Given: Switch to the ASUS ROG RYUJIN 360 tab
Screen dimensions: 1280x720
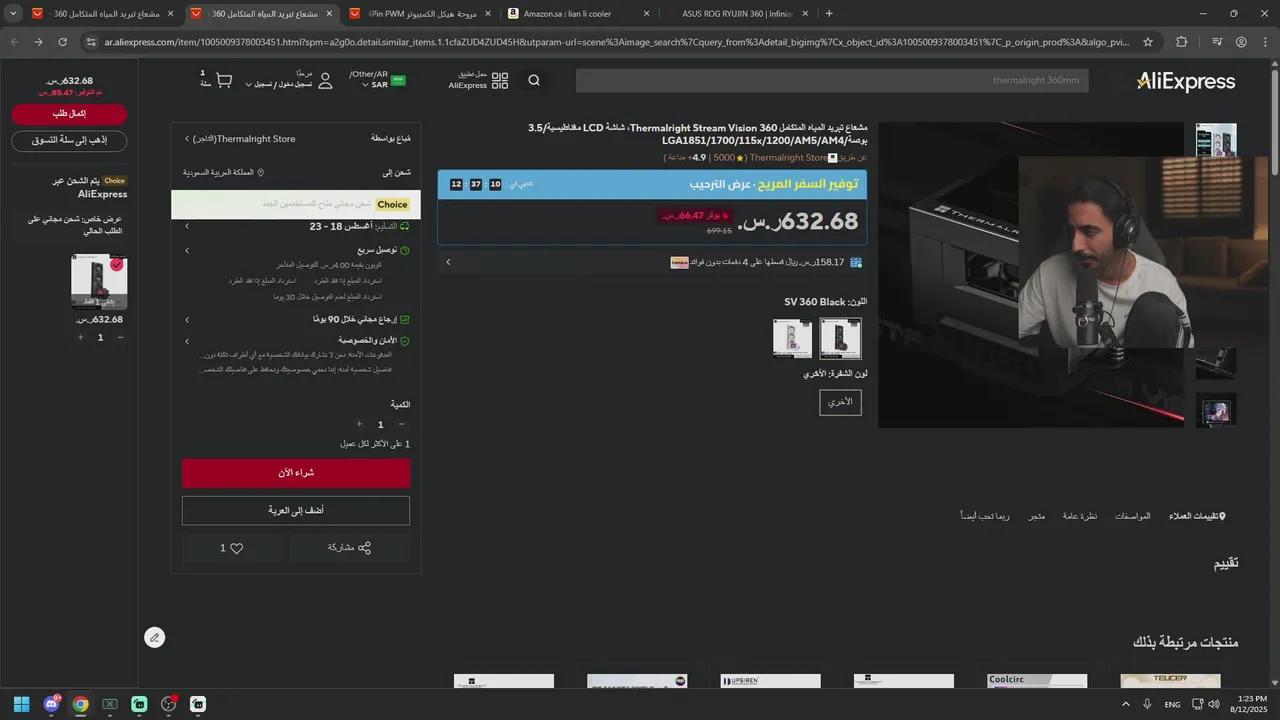Looking at the screenshot, I should (736, 14).
